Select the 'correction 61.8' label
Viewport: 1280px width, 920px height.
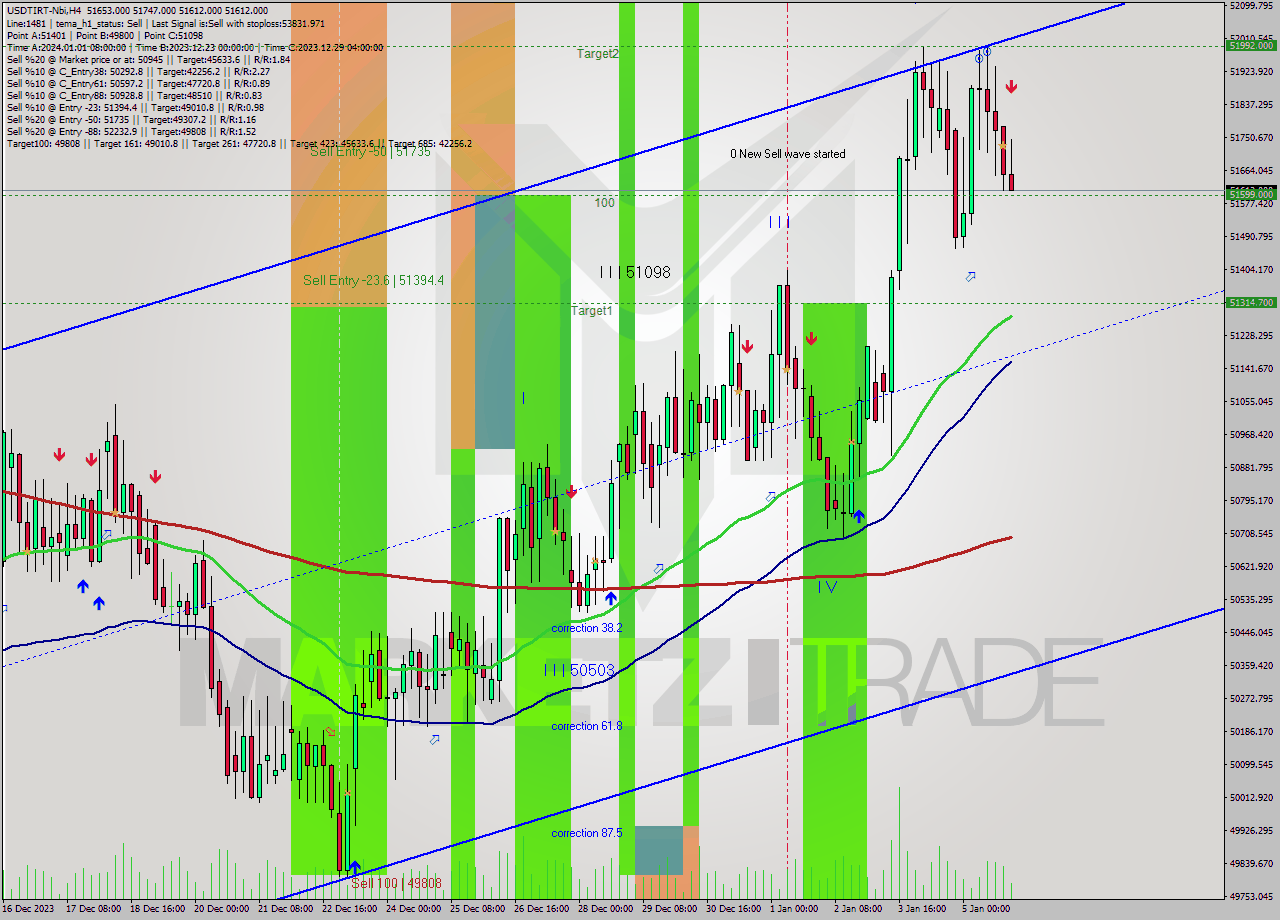click(x=586, y=726)
